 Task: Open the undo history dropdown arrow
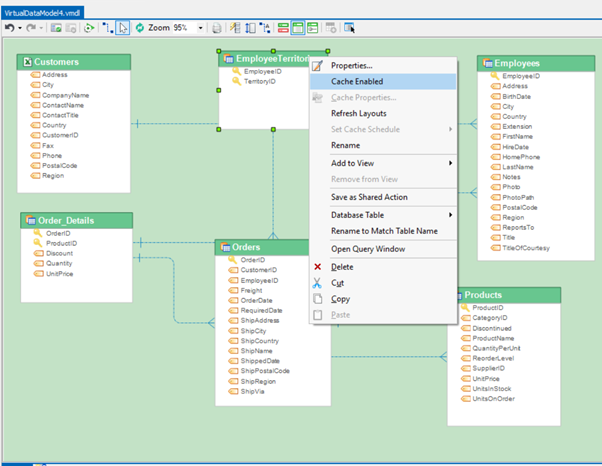[20, 28]
